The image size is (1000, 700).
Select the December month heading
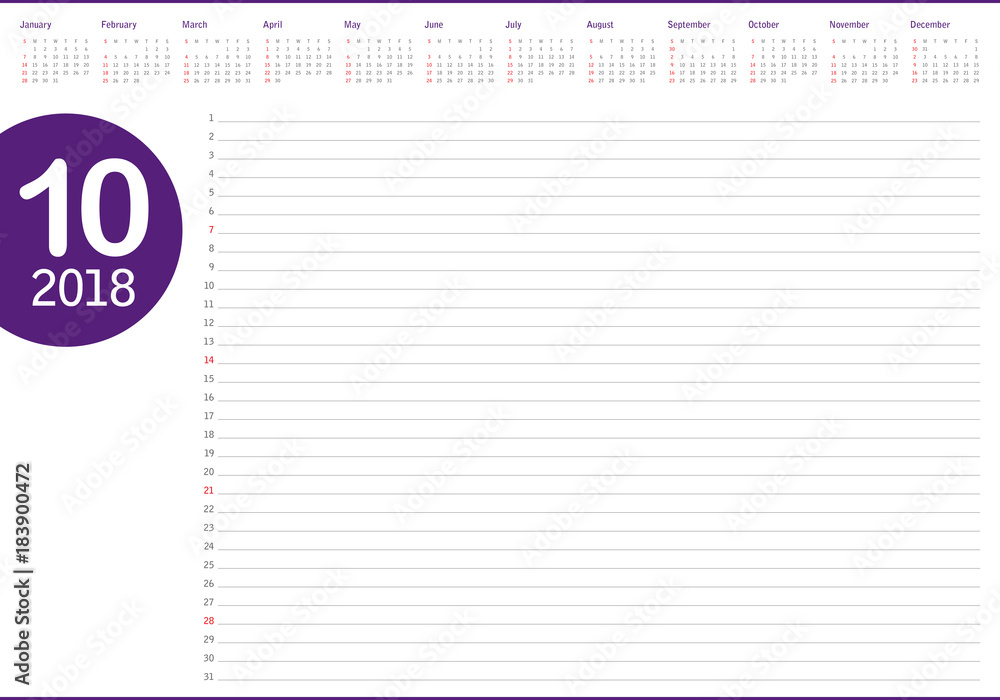click(x=930, y=25)
